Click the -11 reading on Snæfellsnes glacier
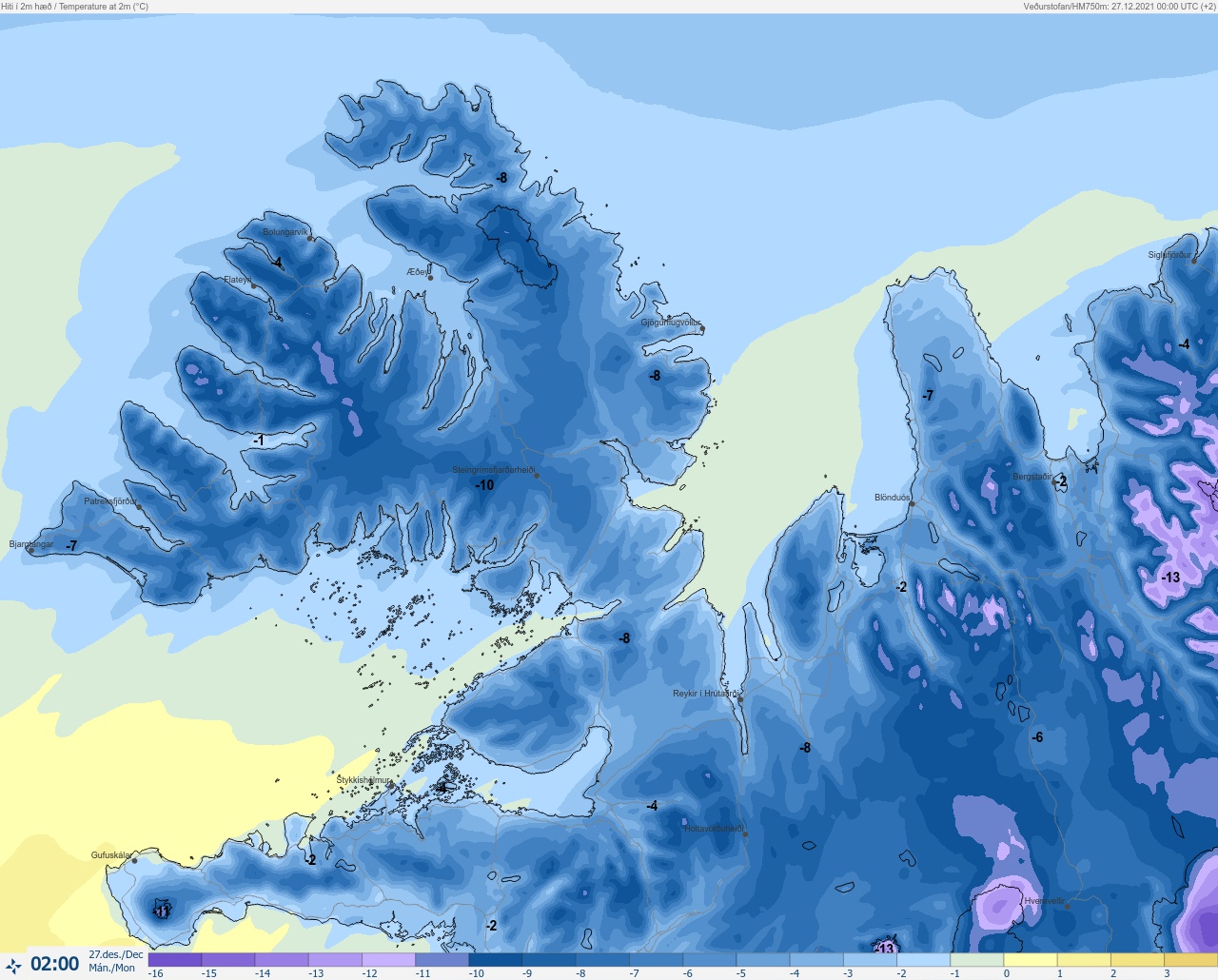 (x=162, y=911)
